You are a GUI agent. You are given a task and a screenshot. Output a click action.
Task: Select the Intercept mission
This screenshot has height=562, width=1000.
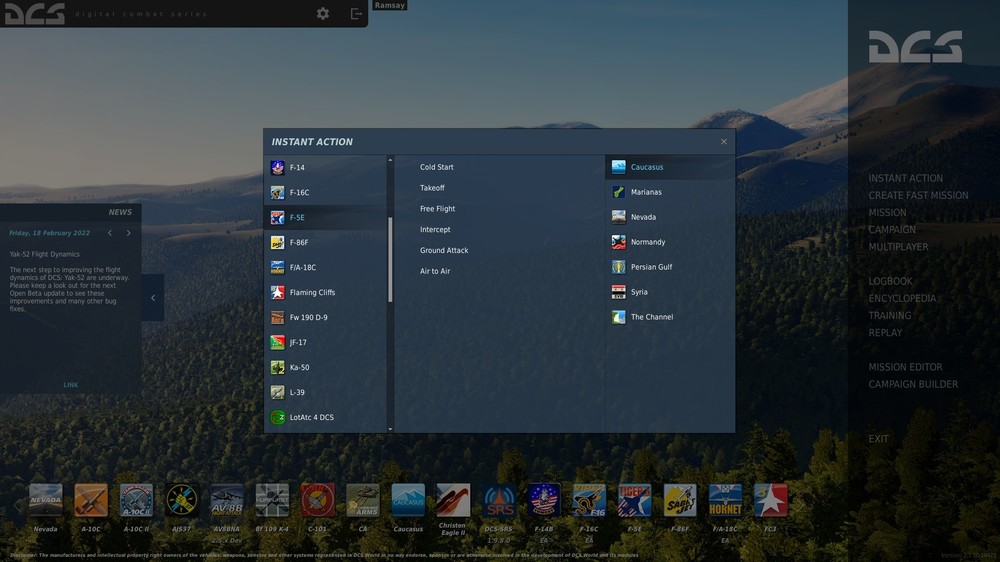click(435, 230)
